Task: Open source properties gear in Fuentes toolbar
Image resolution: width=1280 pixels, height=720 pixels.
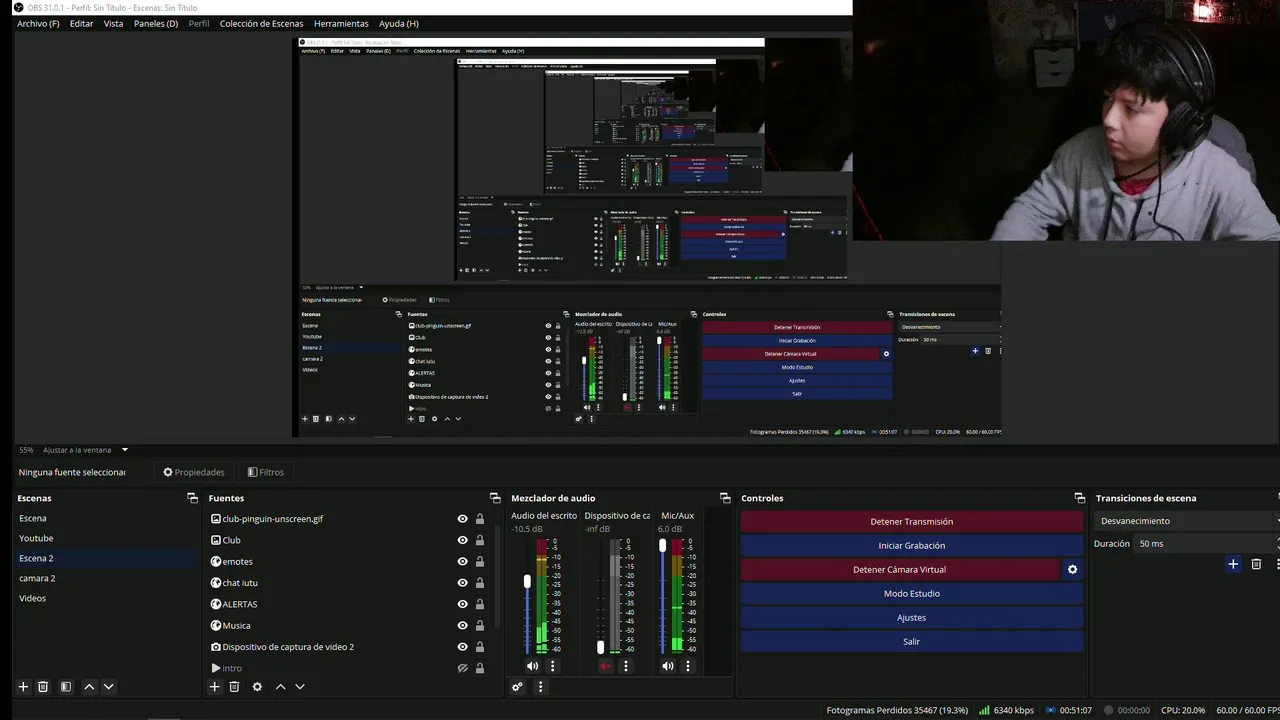Action: point(257,687)
